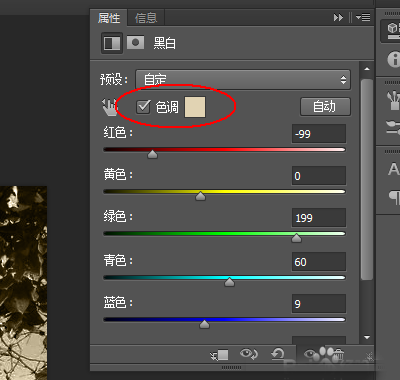
Task: Click the 自动 auto button
Action: coord(325,107)
